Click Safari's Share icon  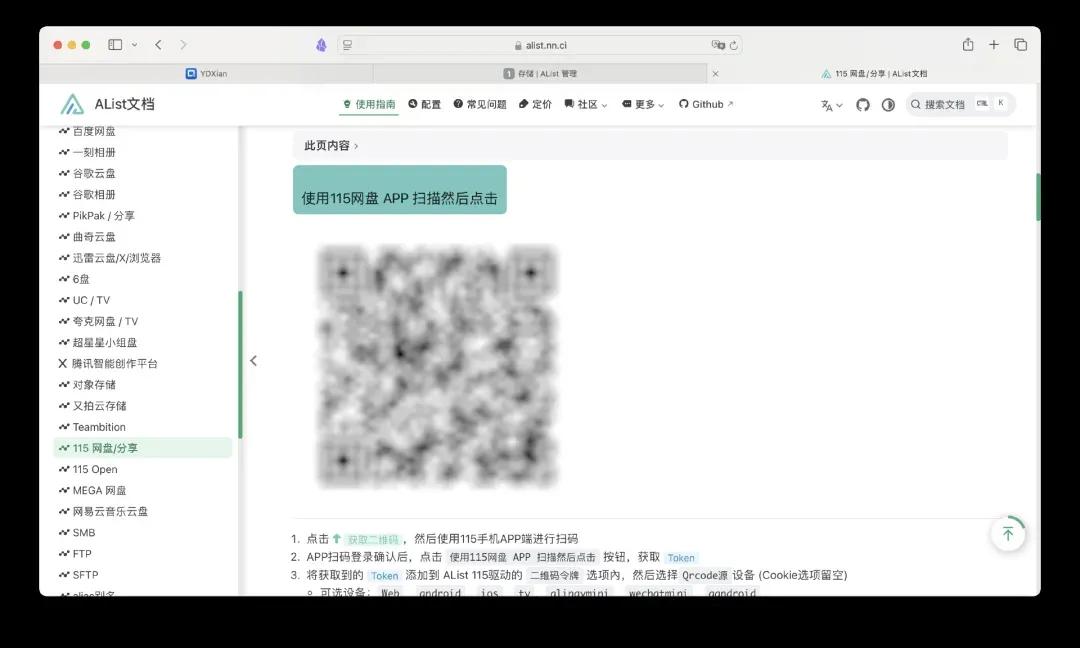967,45
